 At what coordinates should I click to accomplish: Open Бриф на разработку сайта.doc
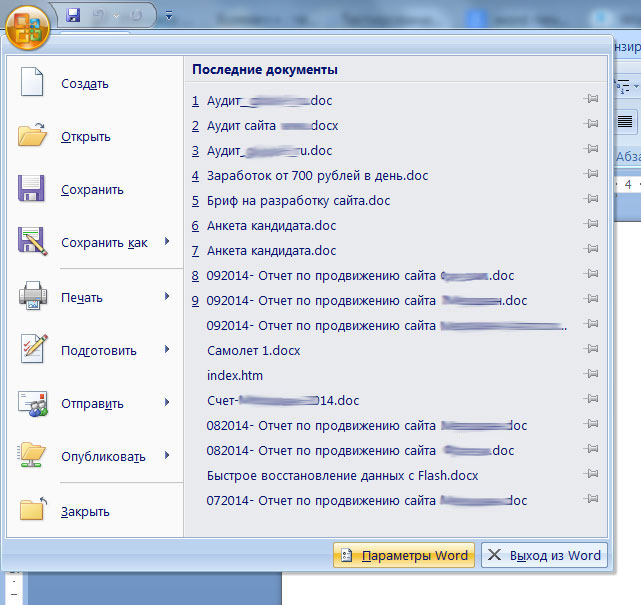291,200
